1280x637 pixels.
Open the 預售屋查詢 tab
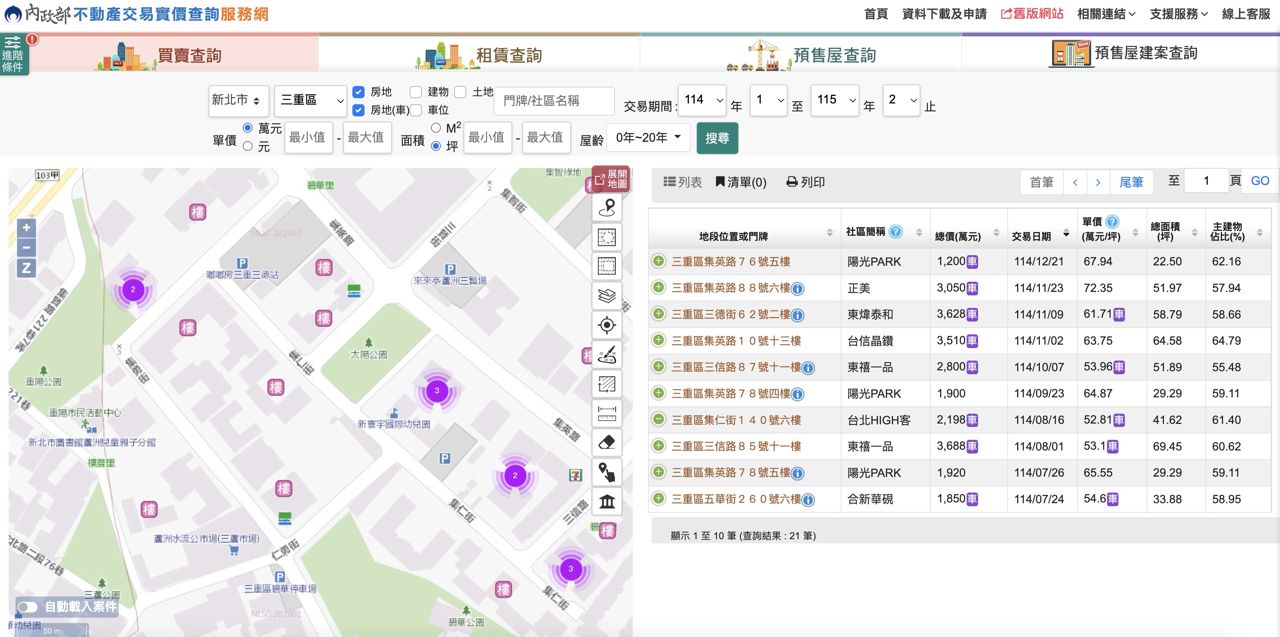pyautogui.click(x=800, y=55)
